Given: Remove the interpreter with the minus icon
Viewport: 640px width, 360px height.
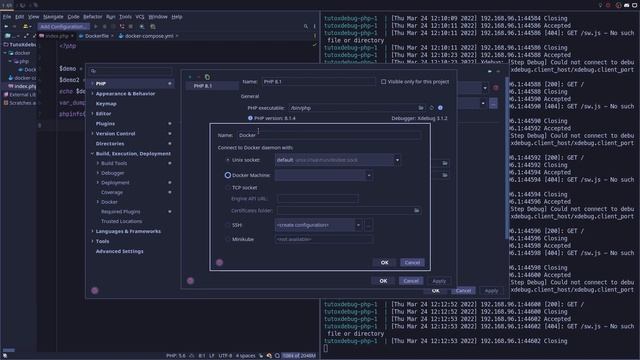Looking at the screenshot, I should click(198, 77).
